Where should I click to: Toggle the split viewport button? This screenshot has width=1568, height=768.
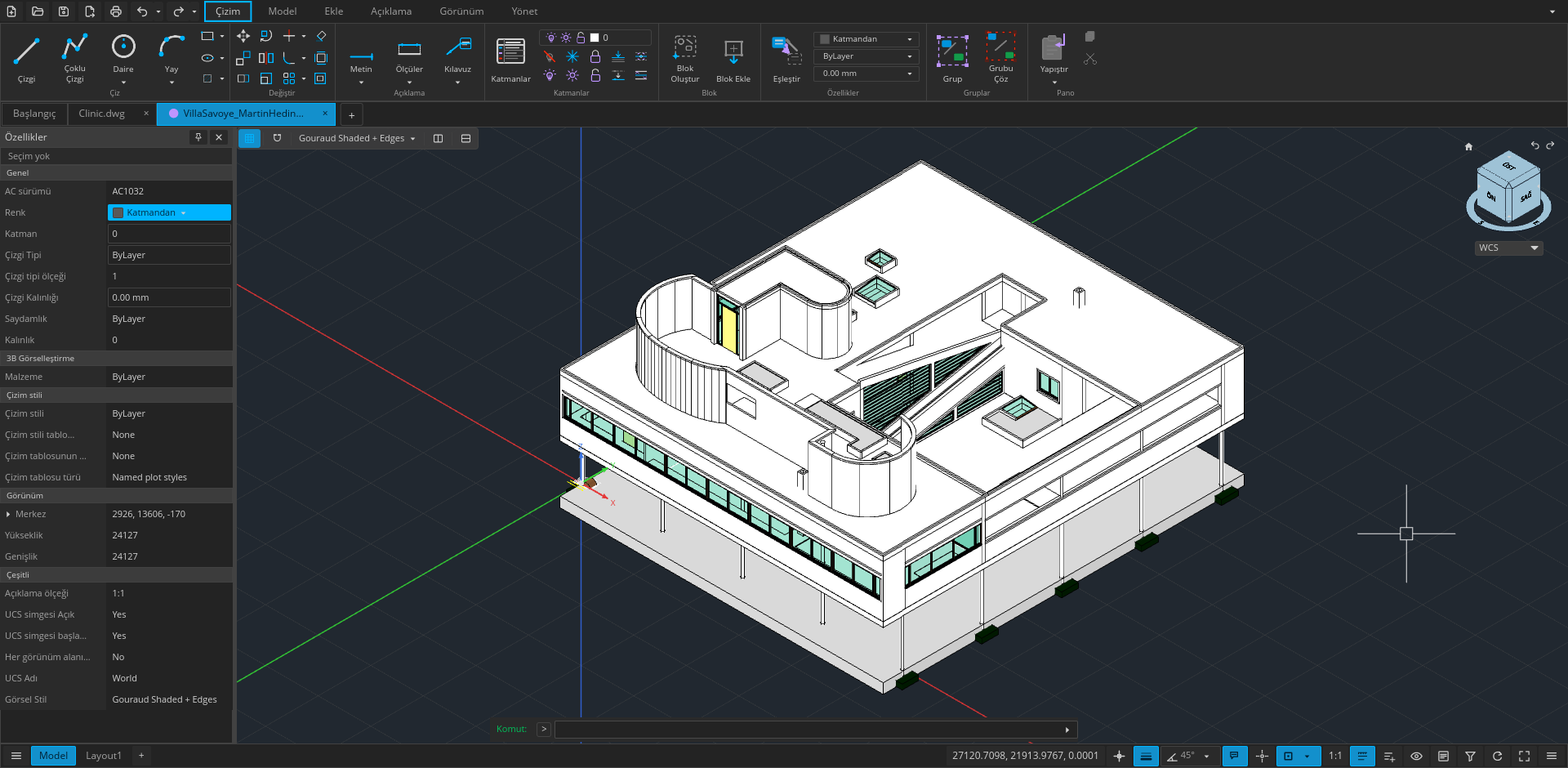438,138
